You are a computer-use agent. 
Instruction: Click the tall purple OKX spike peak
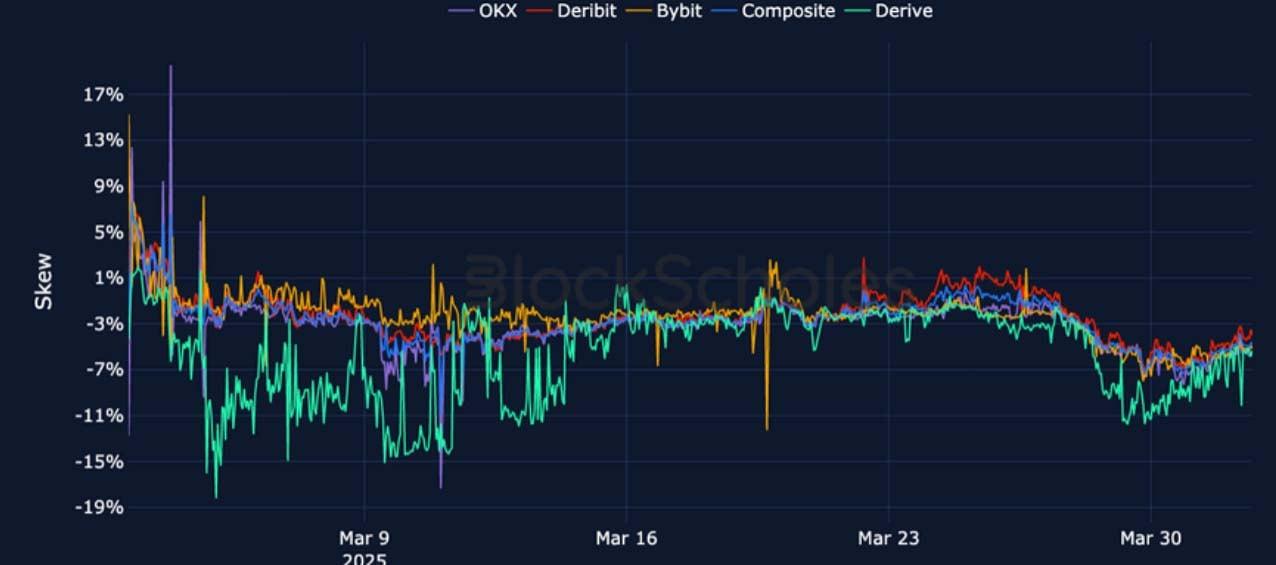[x=170, y=67]
